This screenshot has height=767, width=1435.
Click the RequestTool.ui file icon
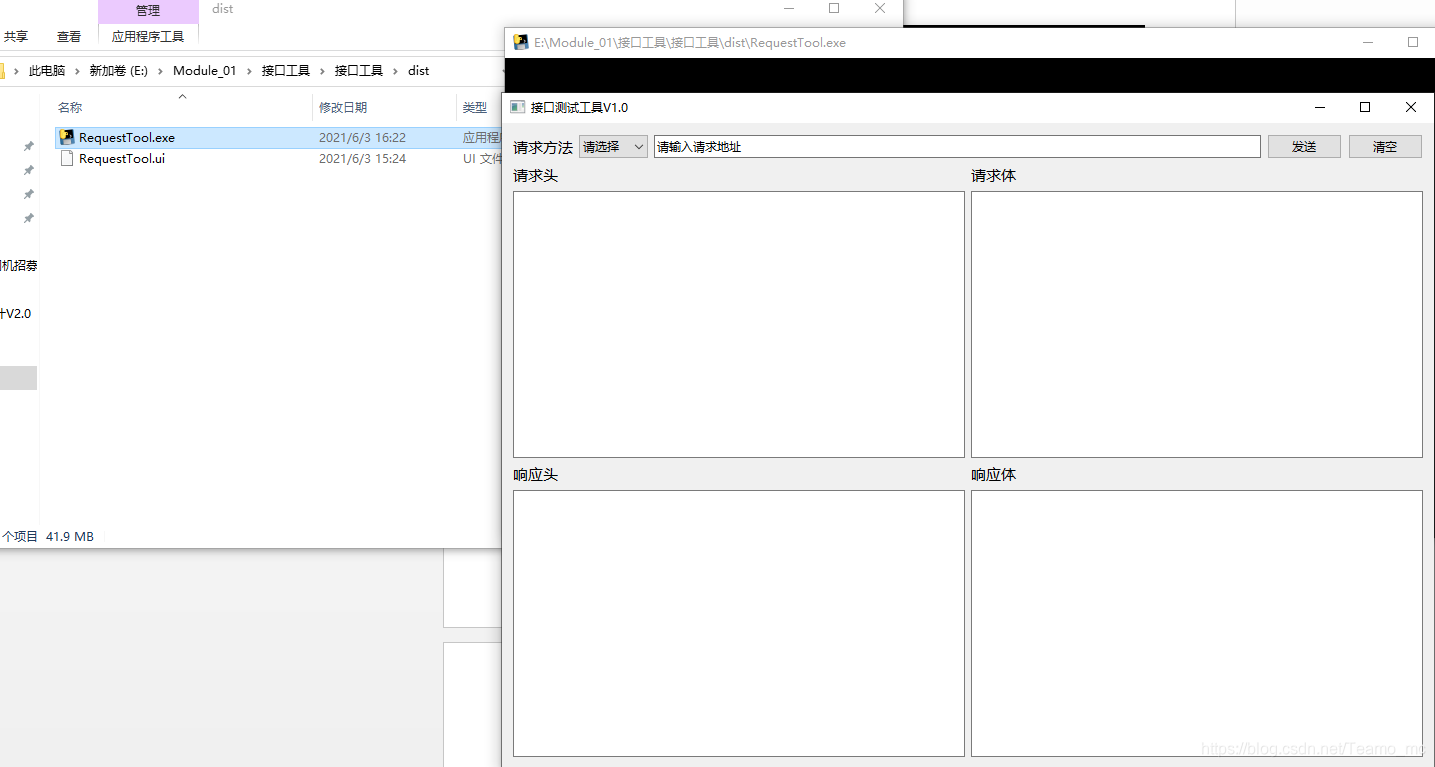click(67, 158)
